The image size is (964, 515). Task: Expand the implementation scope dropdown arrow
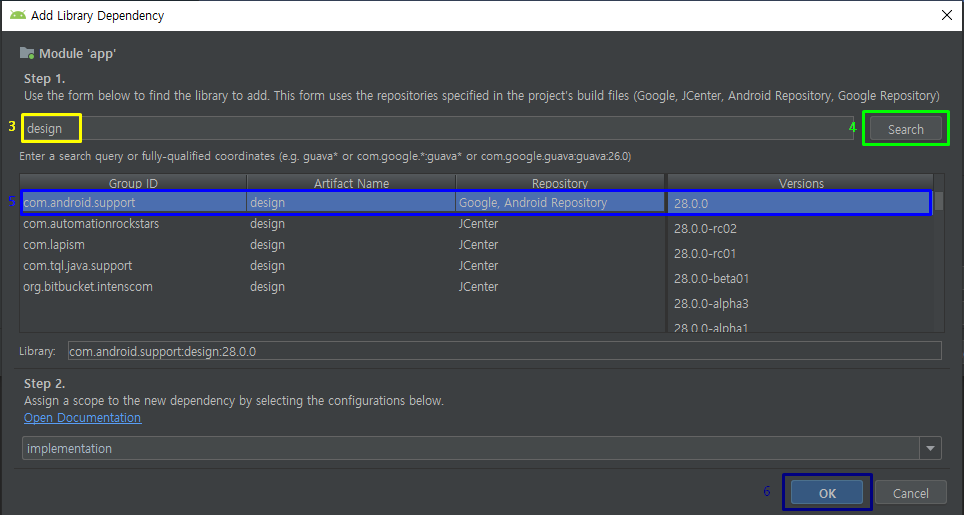tap(930, 448)
